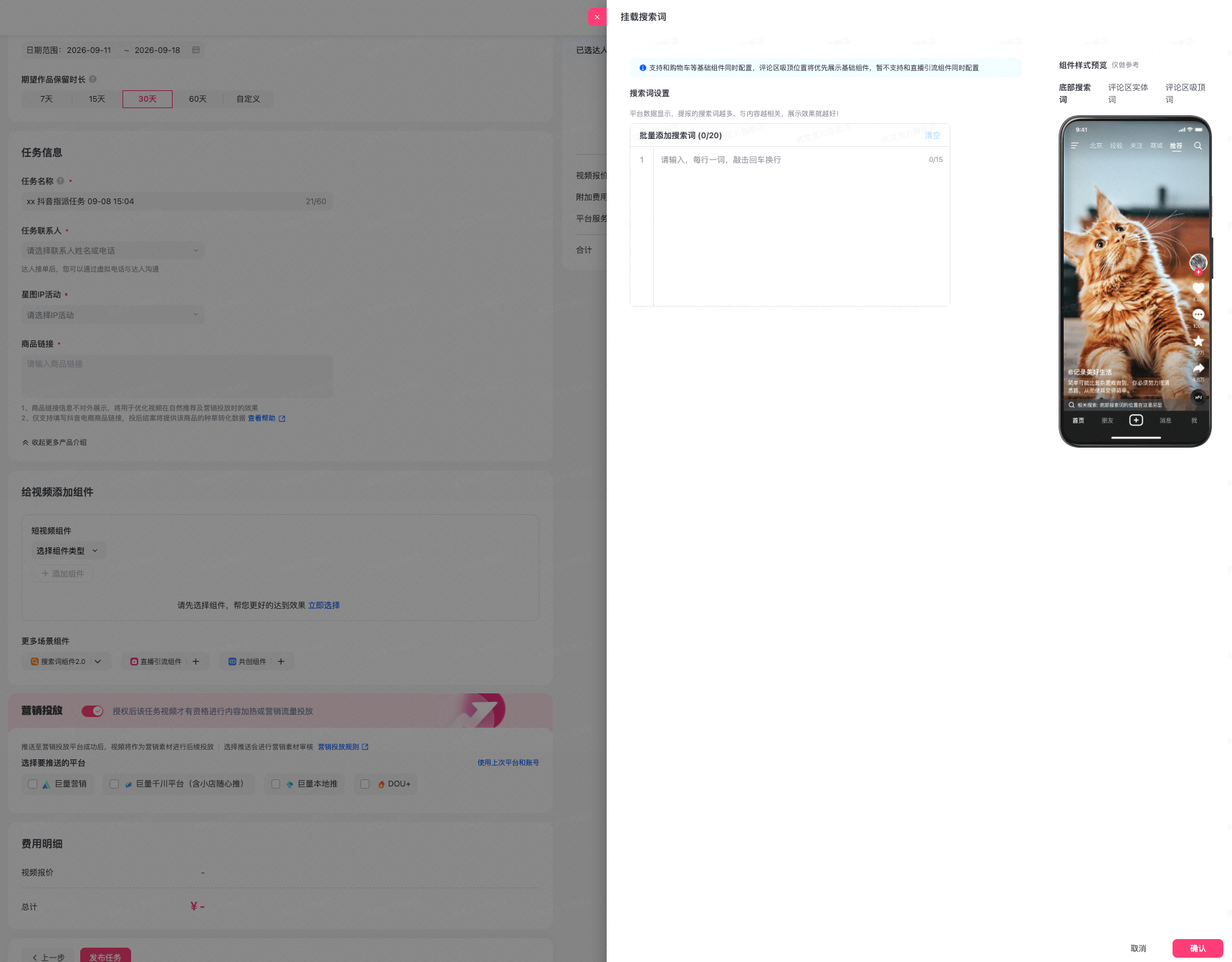Toggle the 营销投放 switch
Image resolution: width=1232 pixels, height=962 pixels.
tap(92, 711)
